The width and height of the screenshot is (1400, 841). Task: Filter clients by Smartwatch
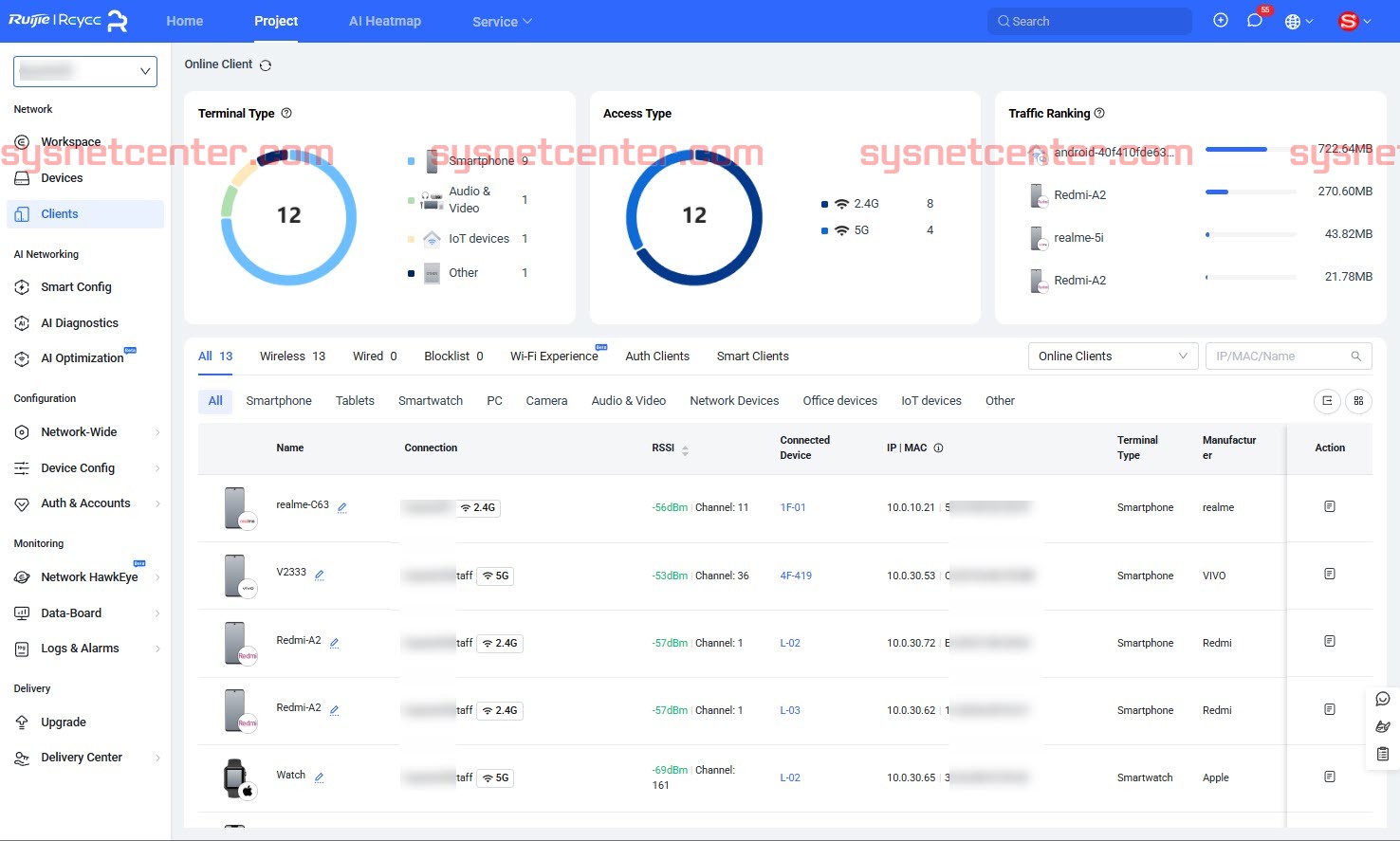pyautogui.click(x=431, y=401)
